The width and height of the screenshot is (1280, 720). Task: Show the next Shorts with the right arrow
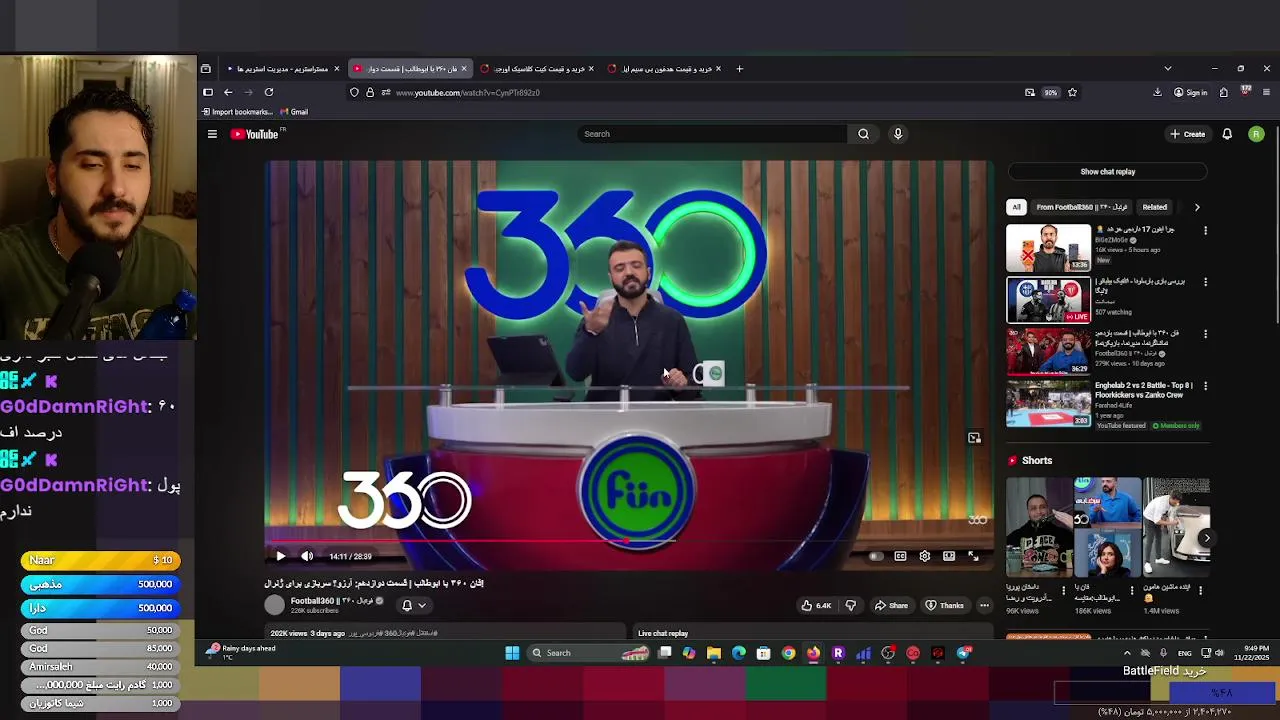[1207, 538]
